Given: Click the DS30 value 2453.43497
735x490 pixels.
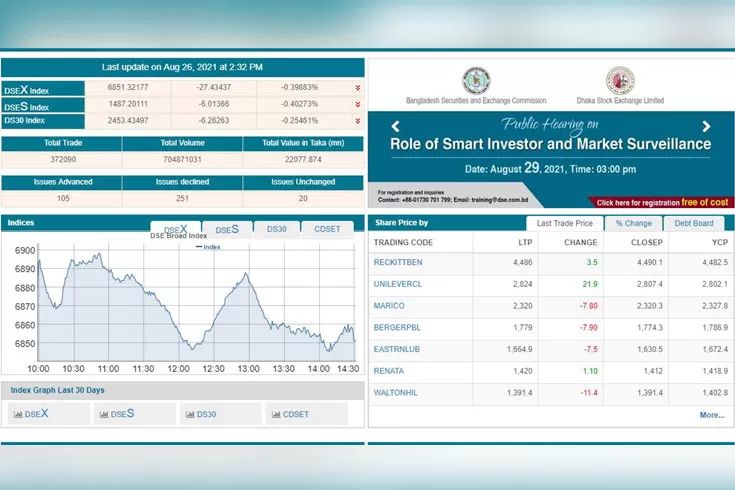Looking at the screenshot, I should 128,121.
